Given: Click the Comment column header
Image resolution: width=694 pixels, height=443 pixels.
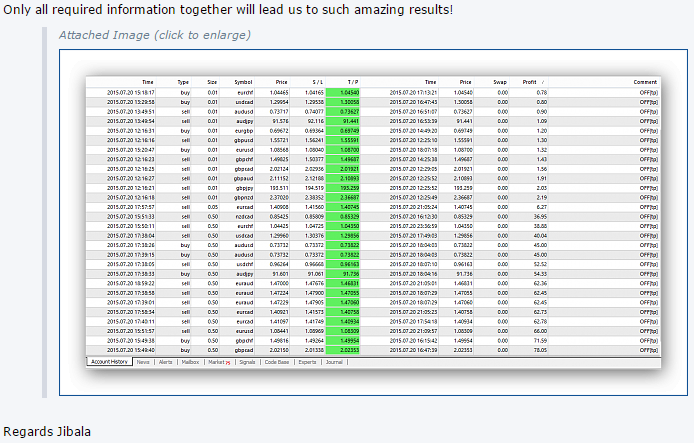Looking at the screenshot, I should (x=645, y=82).
